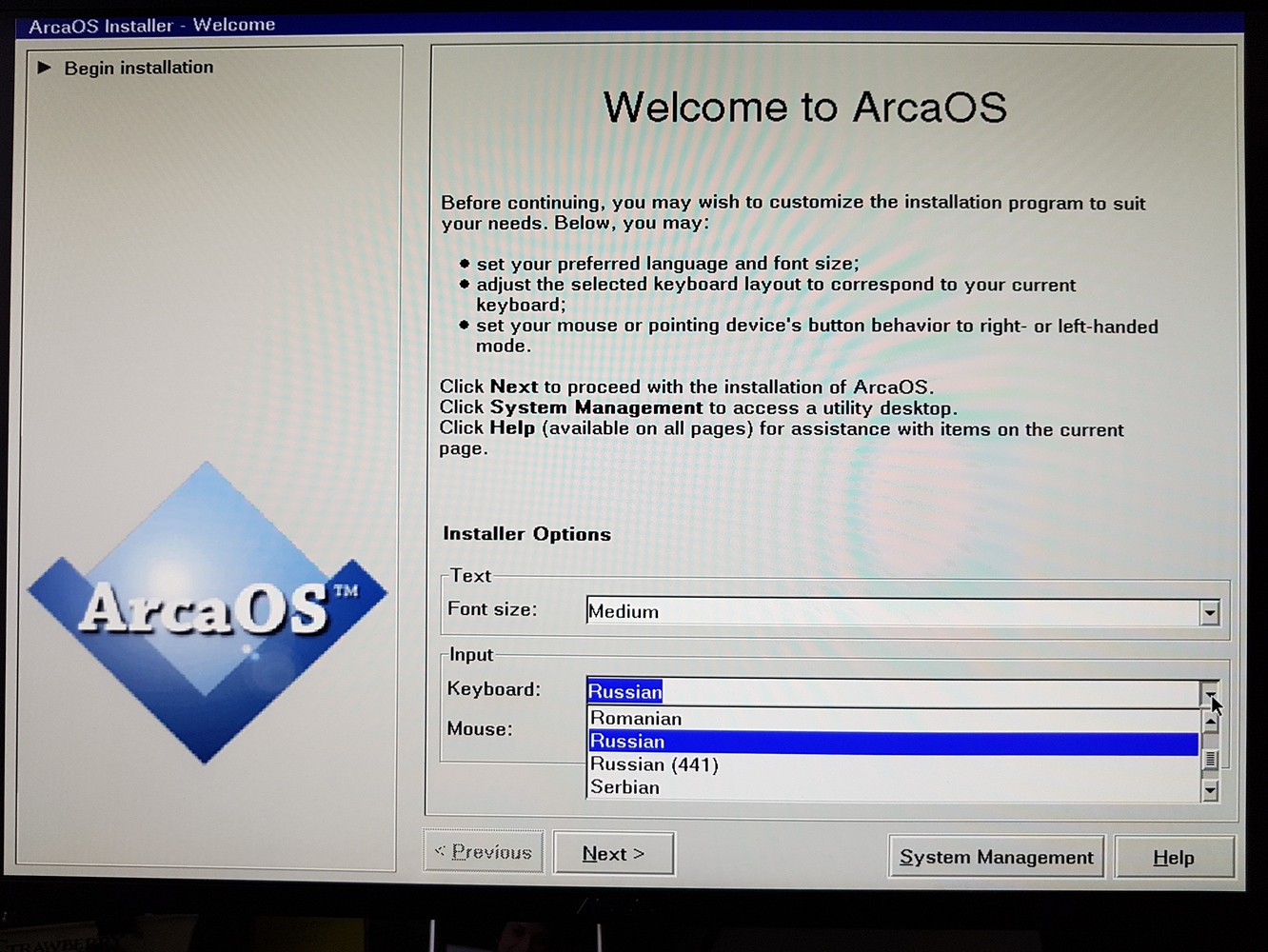Click the keyboard list scroll up arrow
Screen dimensions: 1268x952
click(x=1210, y=721)
